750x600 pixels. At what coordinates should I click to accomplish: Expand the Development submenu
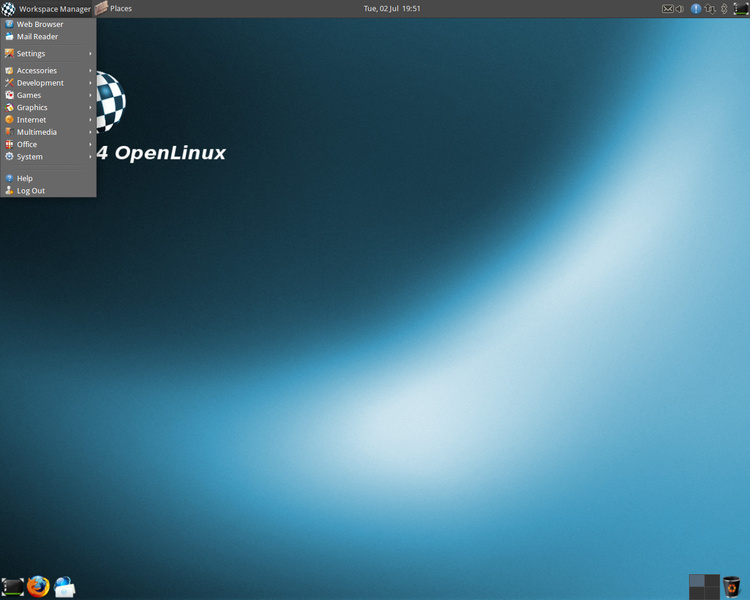tap(48, 83)
